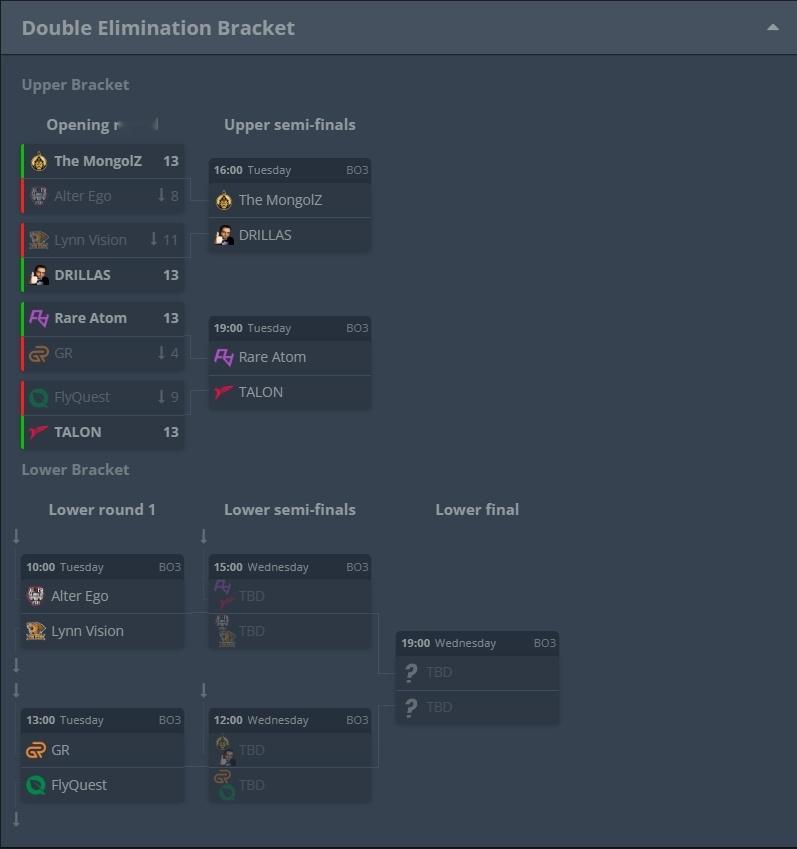
Task: Click the down arrow beside FlyQuest score 9
Action: 161,396
